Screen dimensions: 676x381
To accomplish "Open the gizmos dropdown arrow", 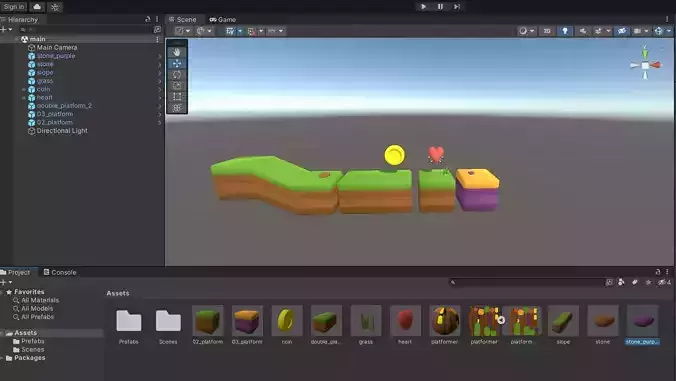I will click(668, 31).
